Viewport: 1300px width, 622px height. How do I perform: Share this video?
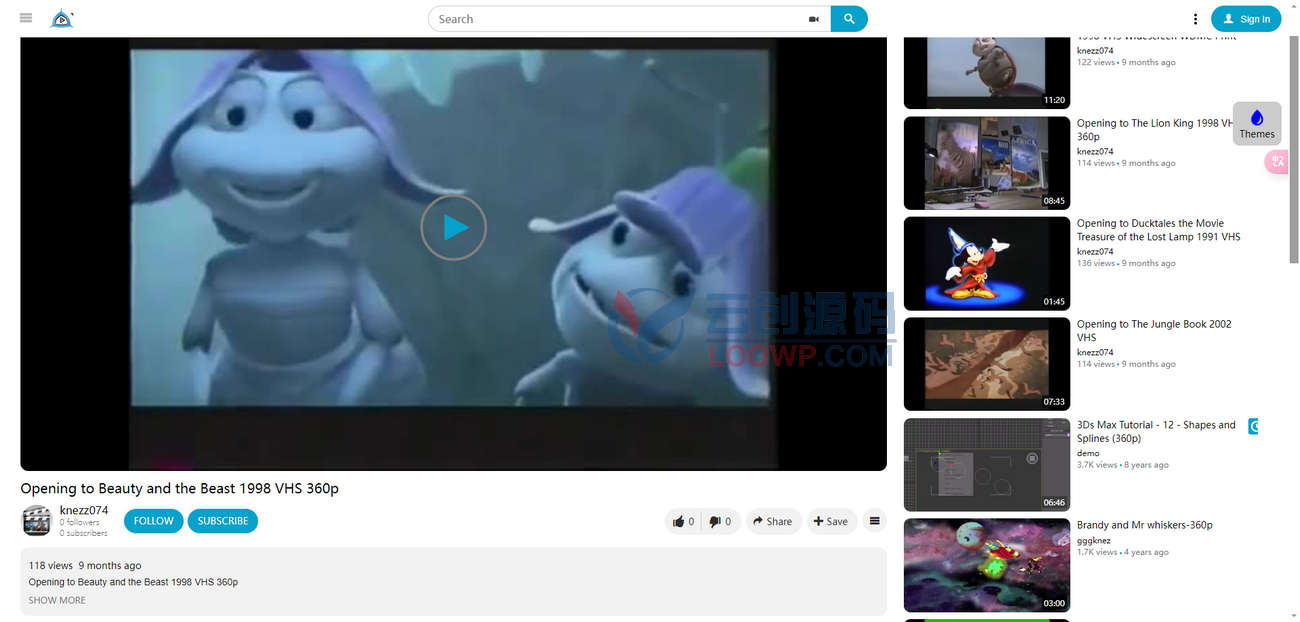(773, 521)
